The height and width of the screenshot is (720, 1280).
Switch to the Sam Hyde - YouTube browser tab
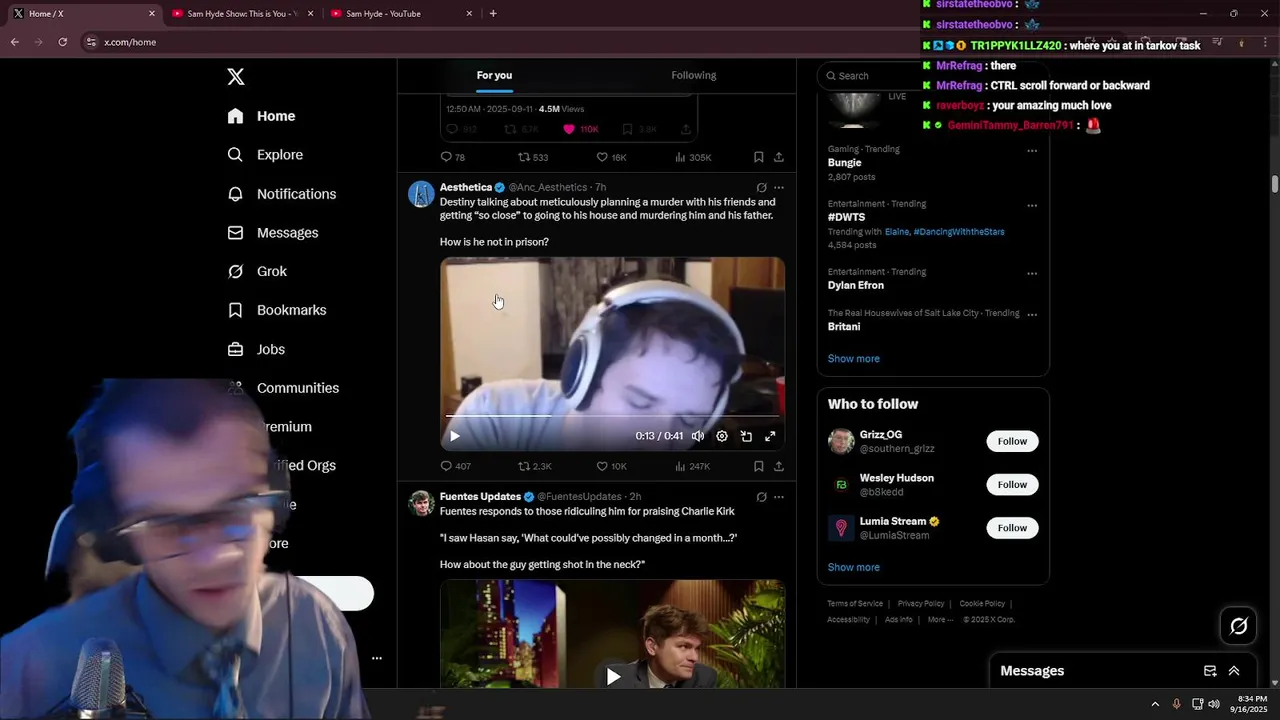click(400, 14)
